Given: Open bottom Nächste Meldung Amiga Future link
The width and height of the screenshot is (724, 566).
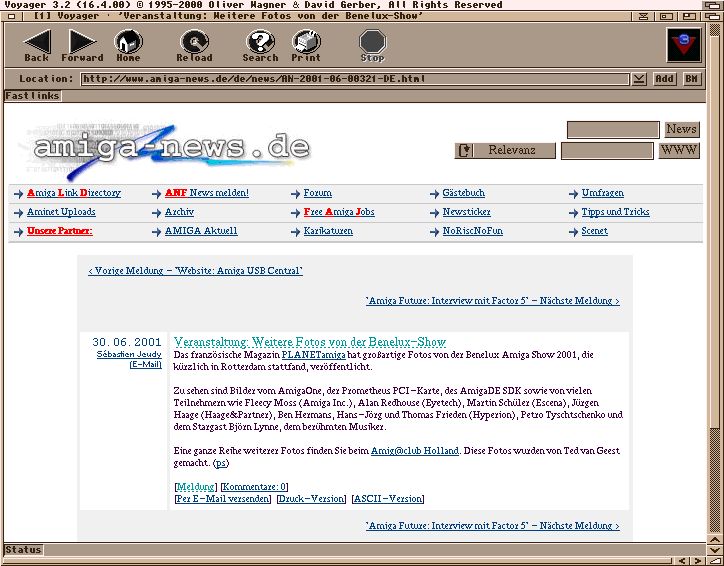Looking at the screenshot, I should click(493, 525).
